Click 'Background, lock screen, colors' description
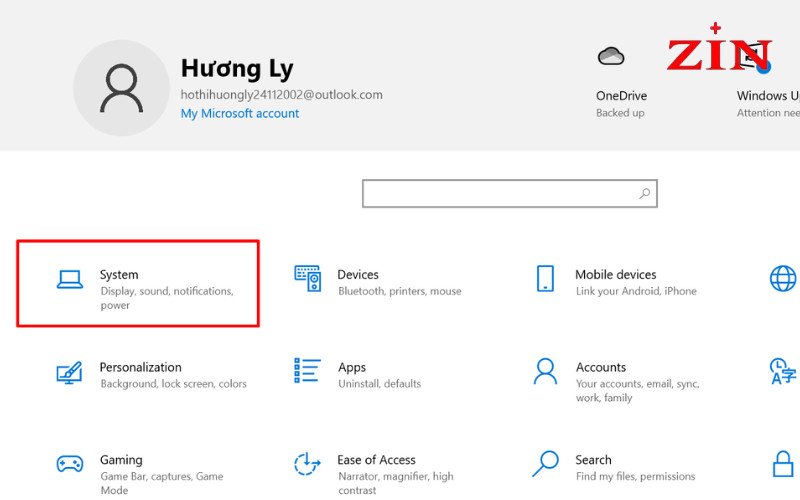This screenshot has width=800, height=500. (x=173, y=384)
